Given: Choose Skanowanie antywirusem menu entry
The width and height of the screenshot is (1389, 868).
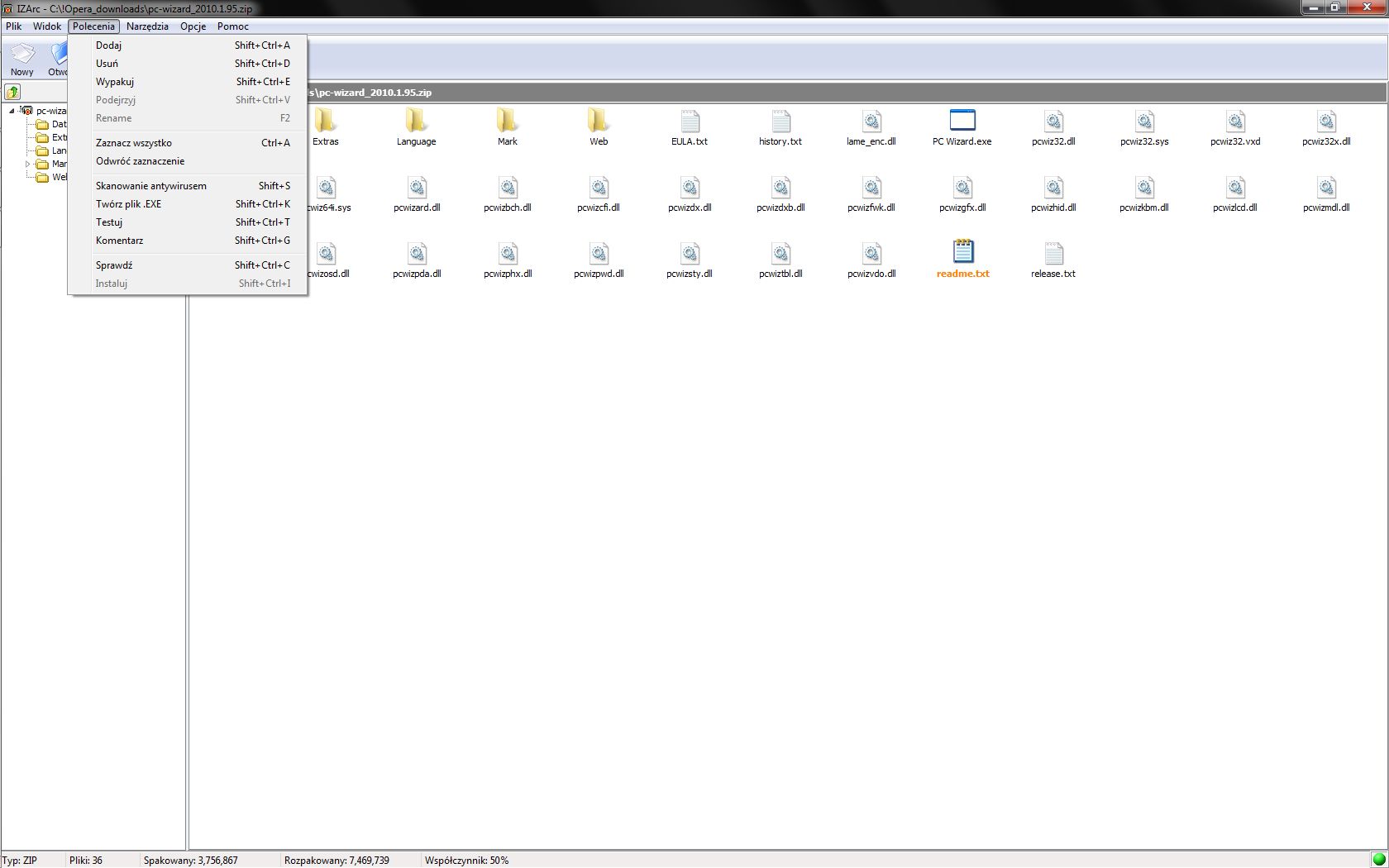Looking at the screenshot, I should [x=189, y=186].
